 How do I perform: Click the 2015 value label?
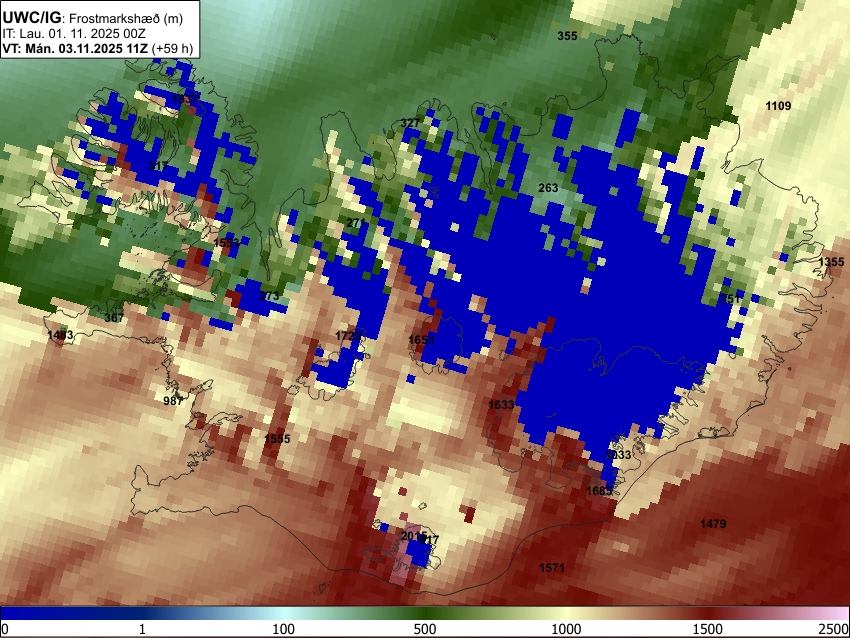[x=414, y=536]
